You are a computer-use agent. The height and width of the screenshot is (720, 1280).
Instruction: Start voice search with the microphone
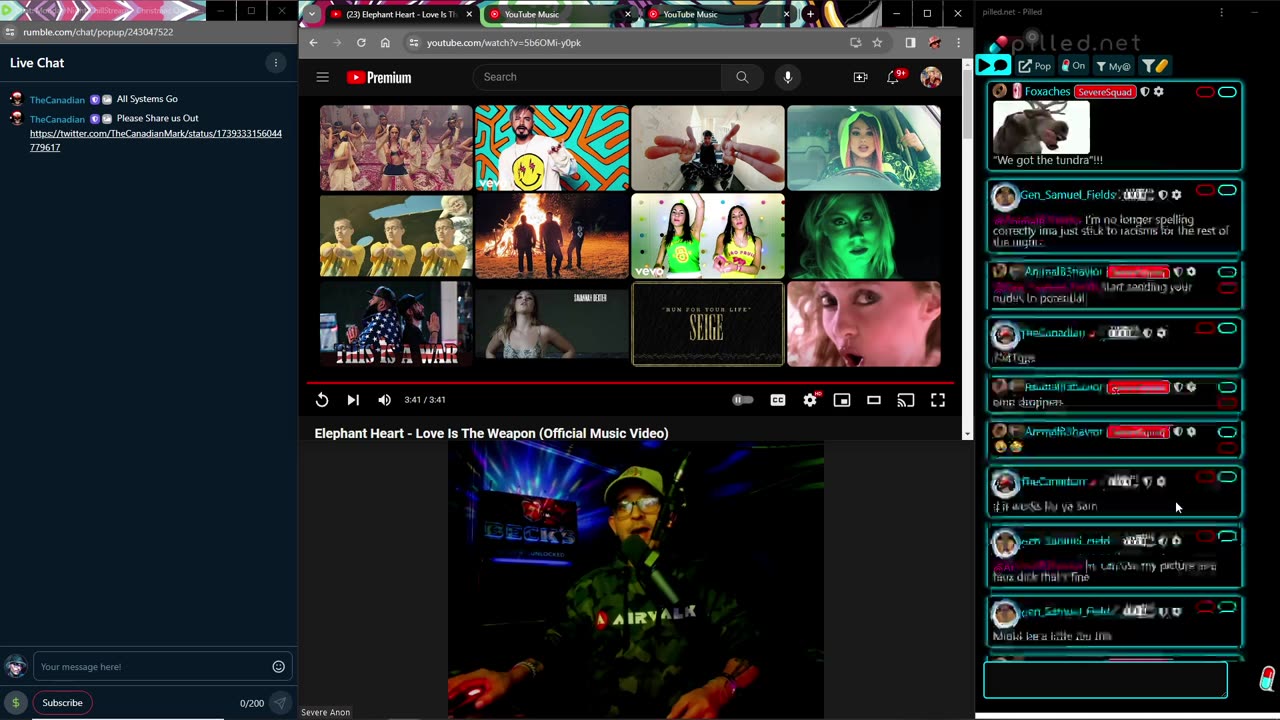click(788, 77)
